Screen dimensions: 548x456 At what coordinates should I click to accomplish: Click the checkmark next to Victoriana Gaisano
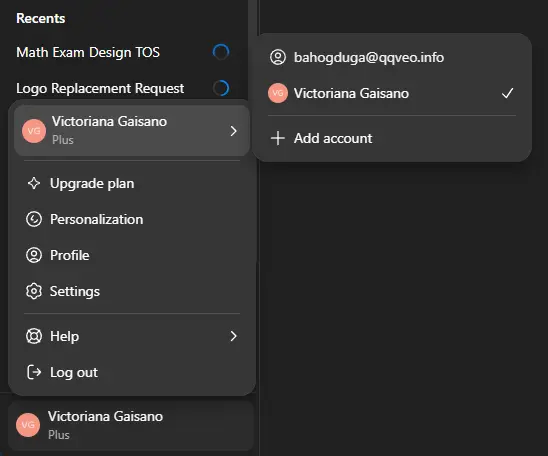(507, 93)
